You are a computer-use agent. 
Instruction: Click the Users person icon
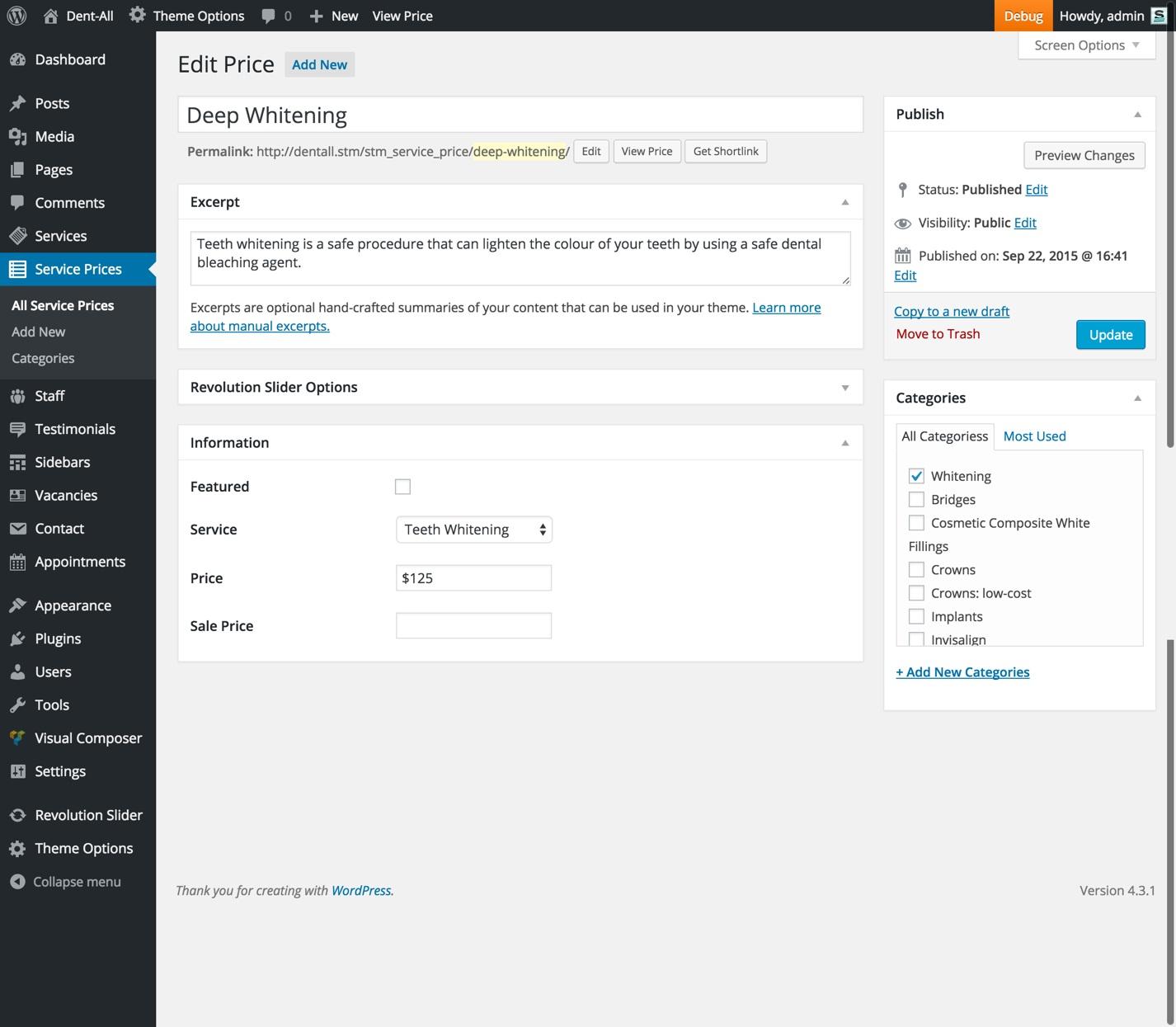pyautogui.click(x=17, y=671)
